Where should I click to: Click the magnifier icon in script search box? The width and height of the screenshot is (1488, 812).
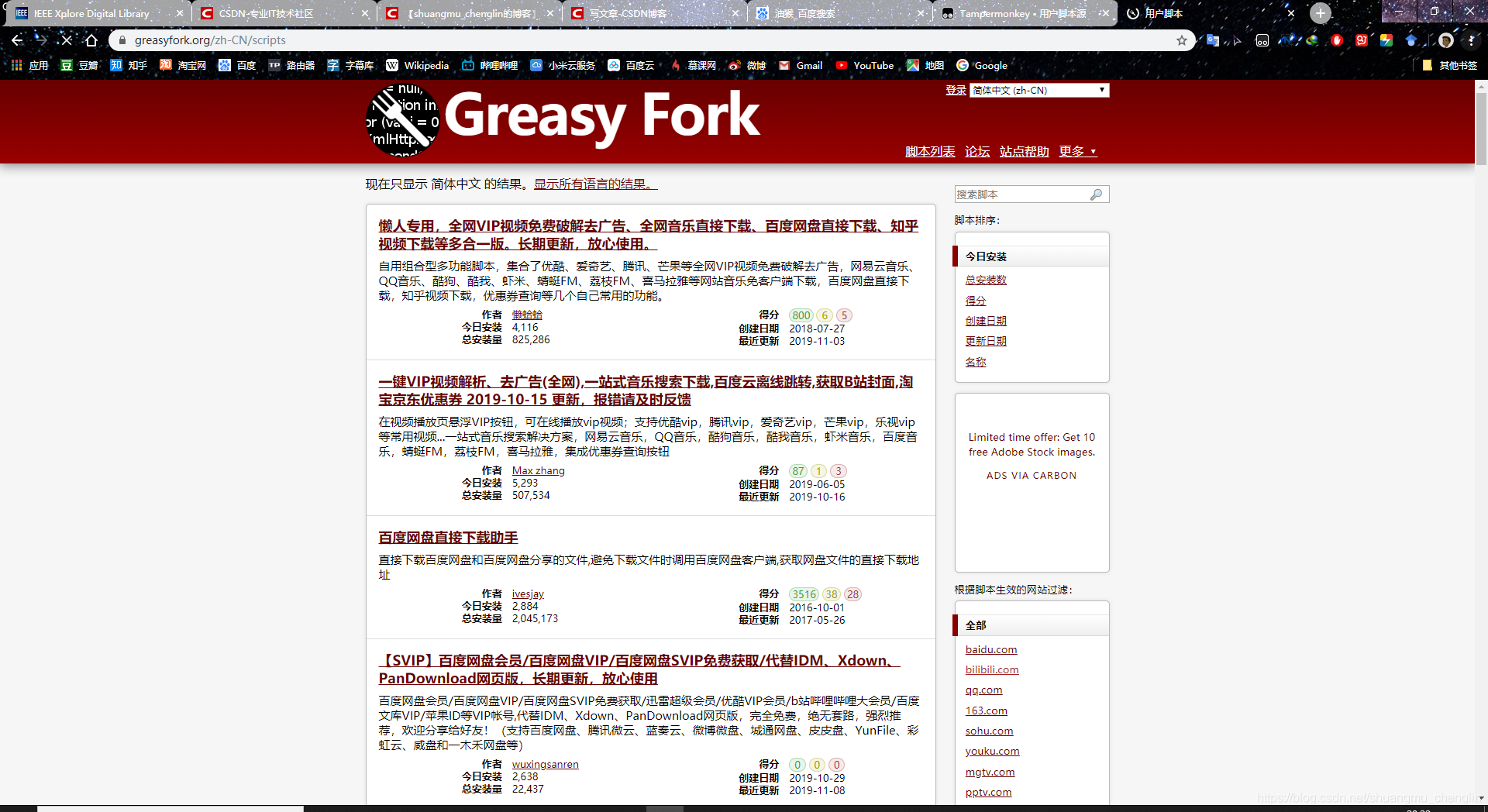[1096, 194]
